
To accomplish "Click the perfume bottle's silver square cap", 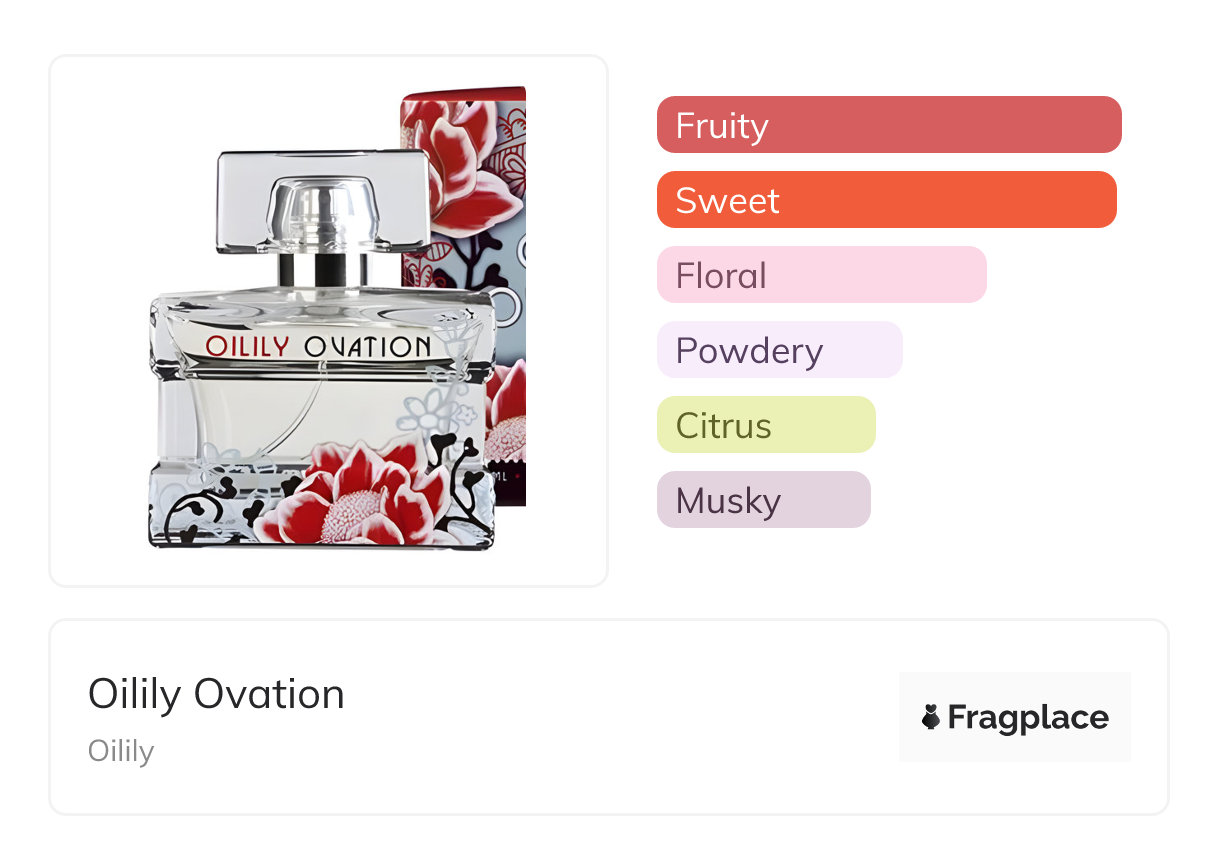I will [322, 200].
